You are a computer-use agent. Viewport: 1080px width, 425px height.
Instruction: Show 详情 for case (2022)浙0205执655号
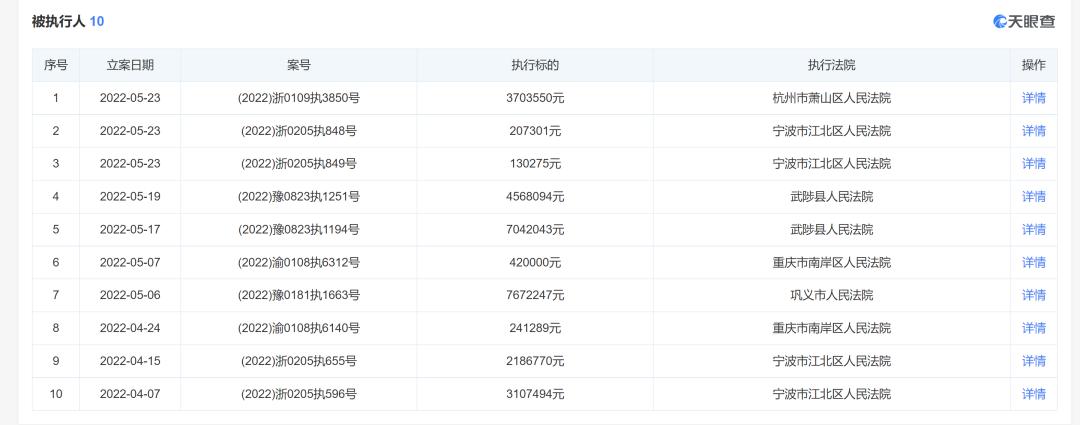pos(1033,361)
